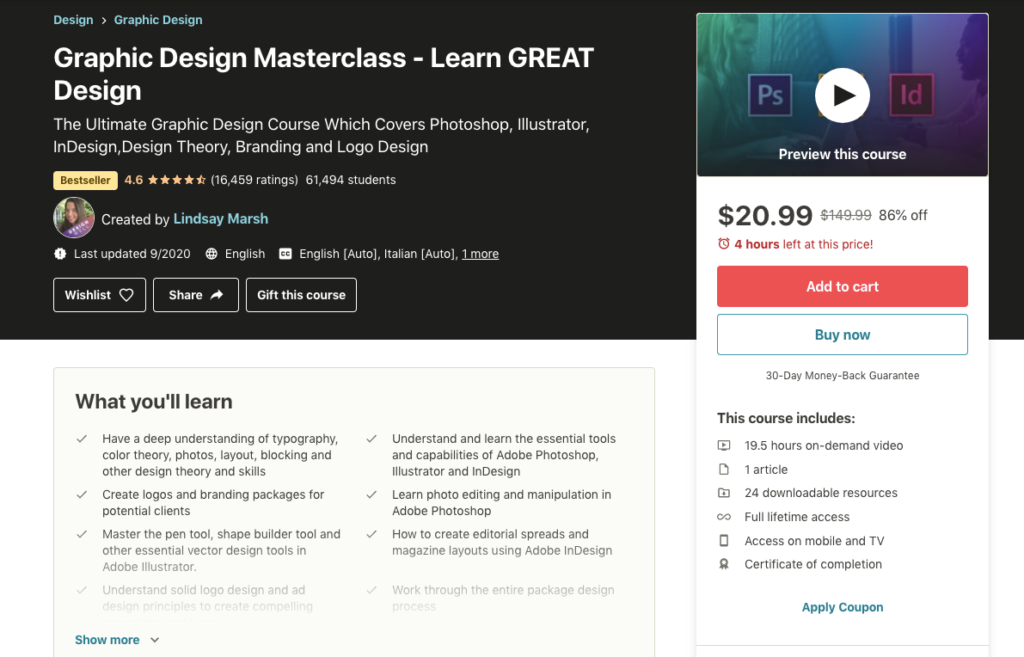
Task: Click the mobile device icon
Action: coord(724,541)
